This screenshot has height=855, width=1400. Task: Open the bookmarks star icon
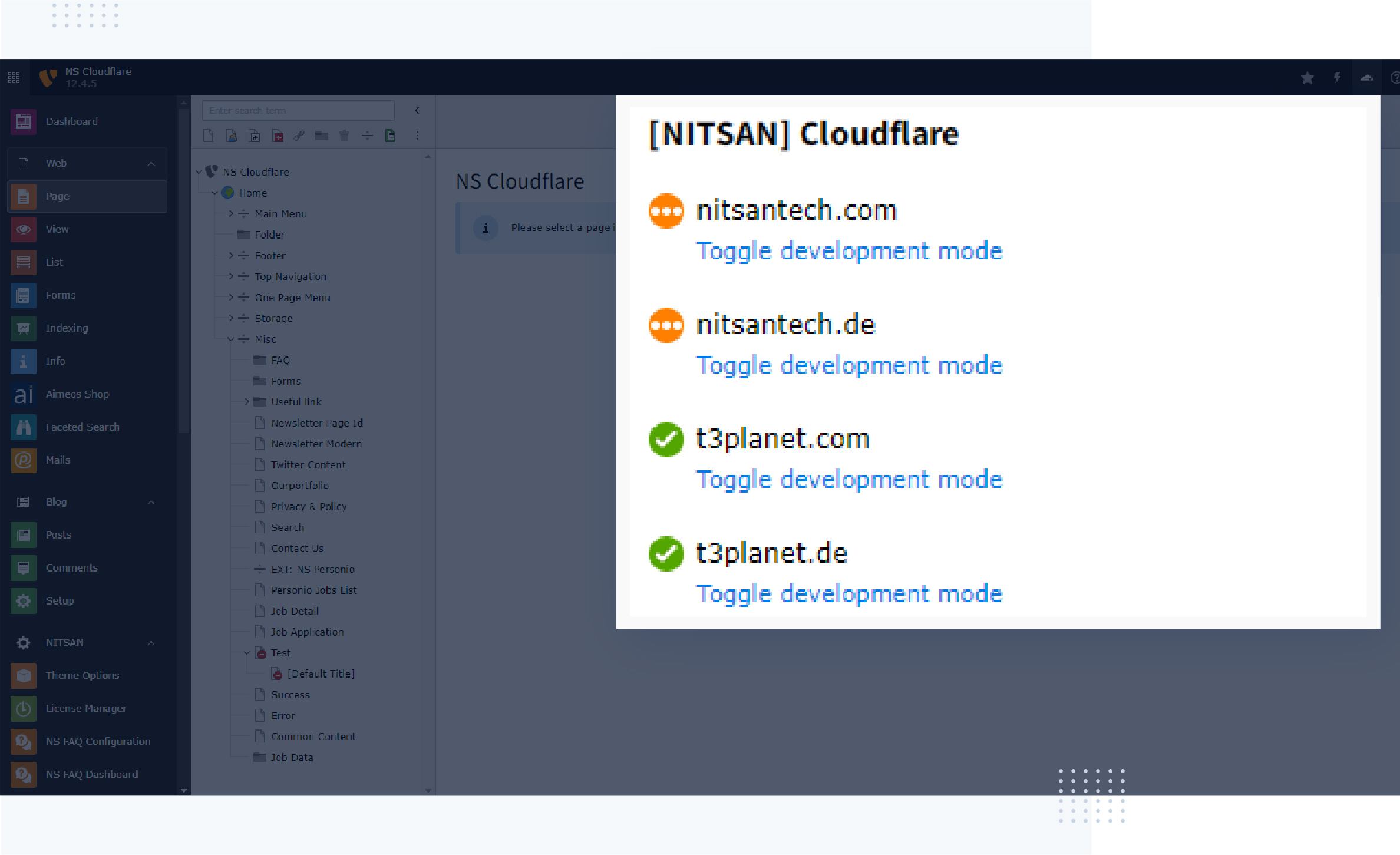1307,78
